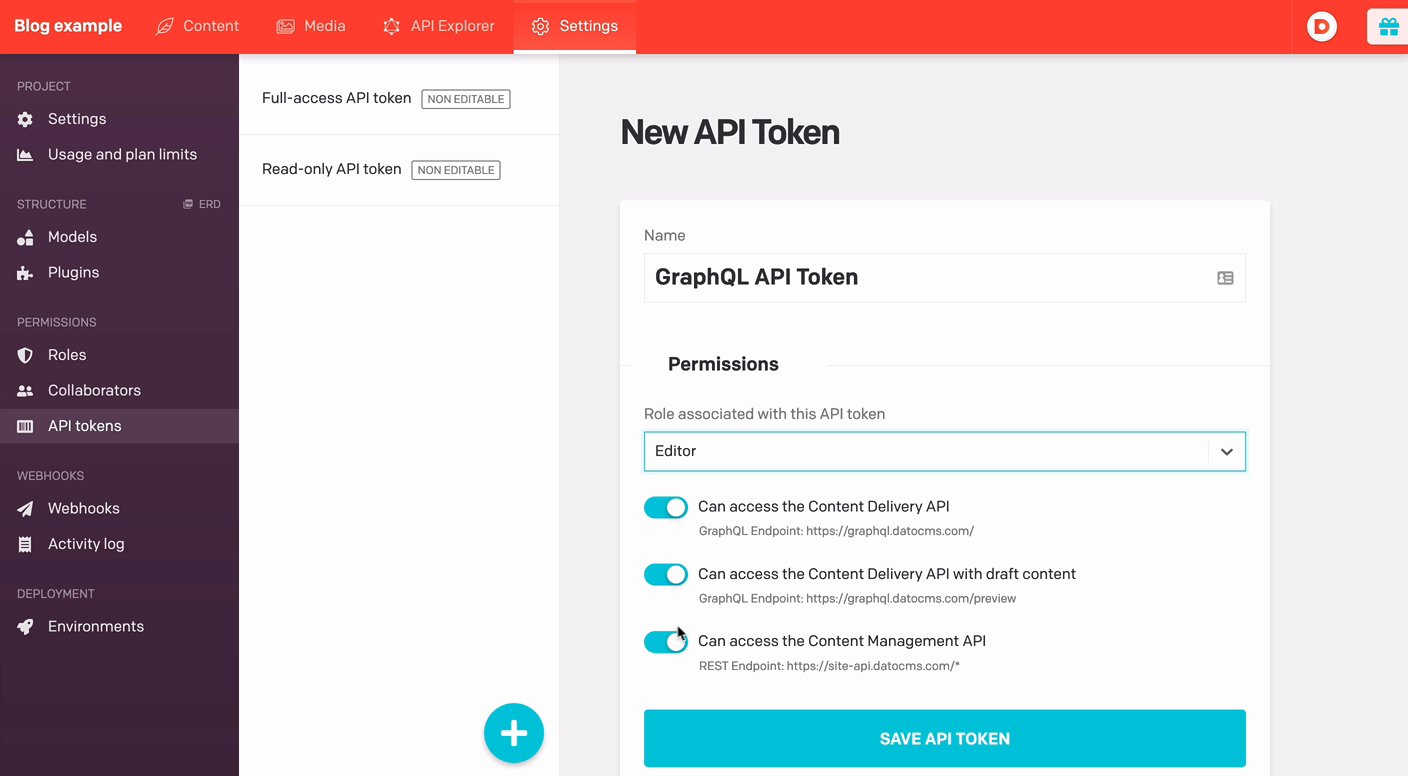1408x776 pixels.
Task: Click the round plus add-token button
Action: click(x=514, y=733)
